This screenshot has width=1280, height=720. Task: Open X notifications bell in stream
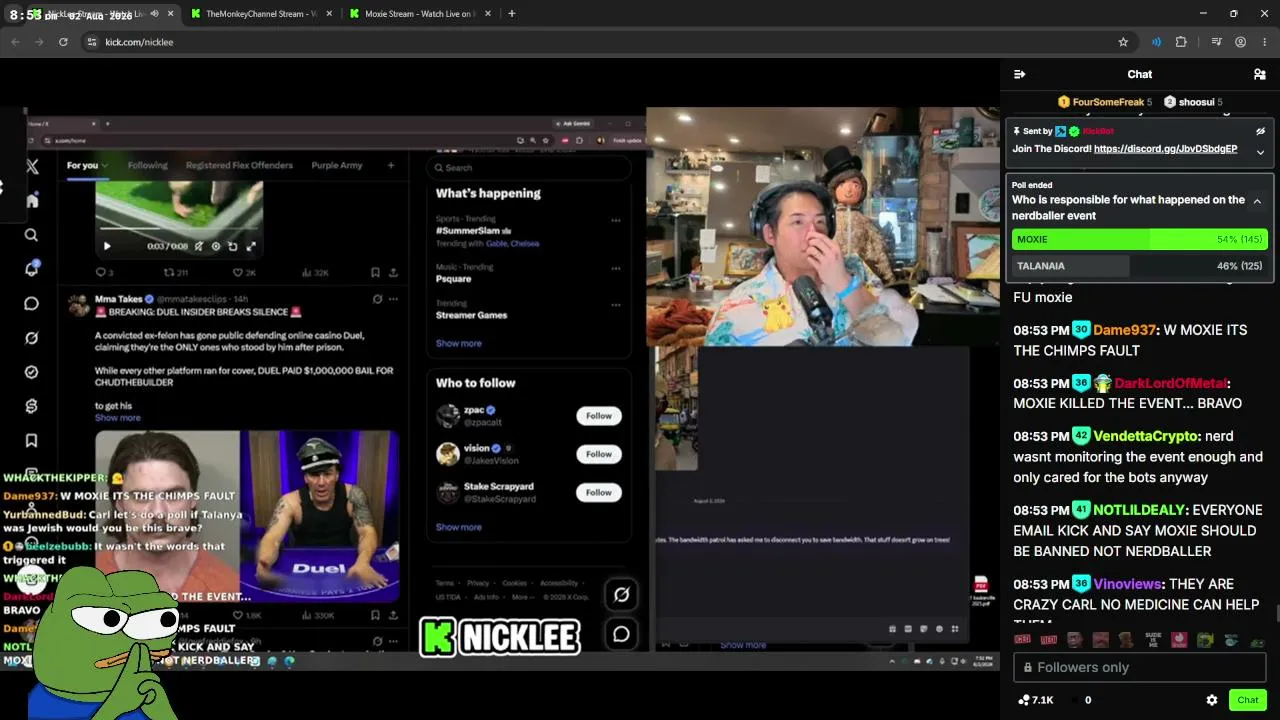pos(32,269)
